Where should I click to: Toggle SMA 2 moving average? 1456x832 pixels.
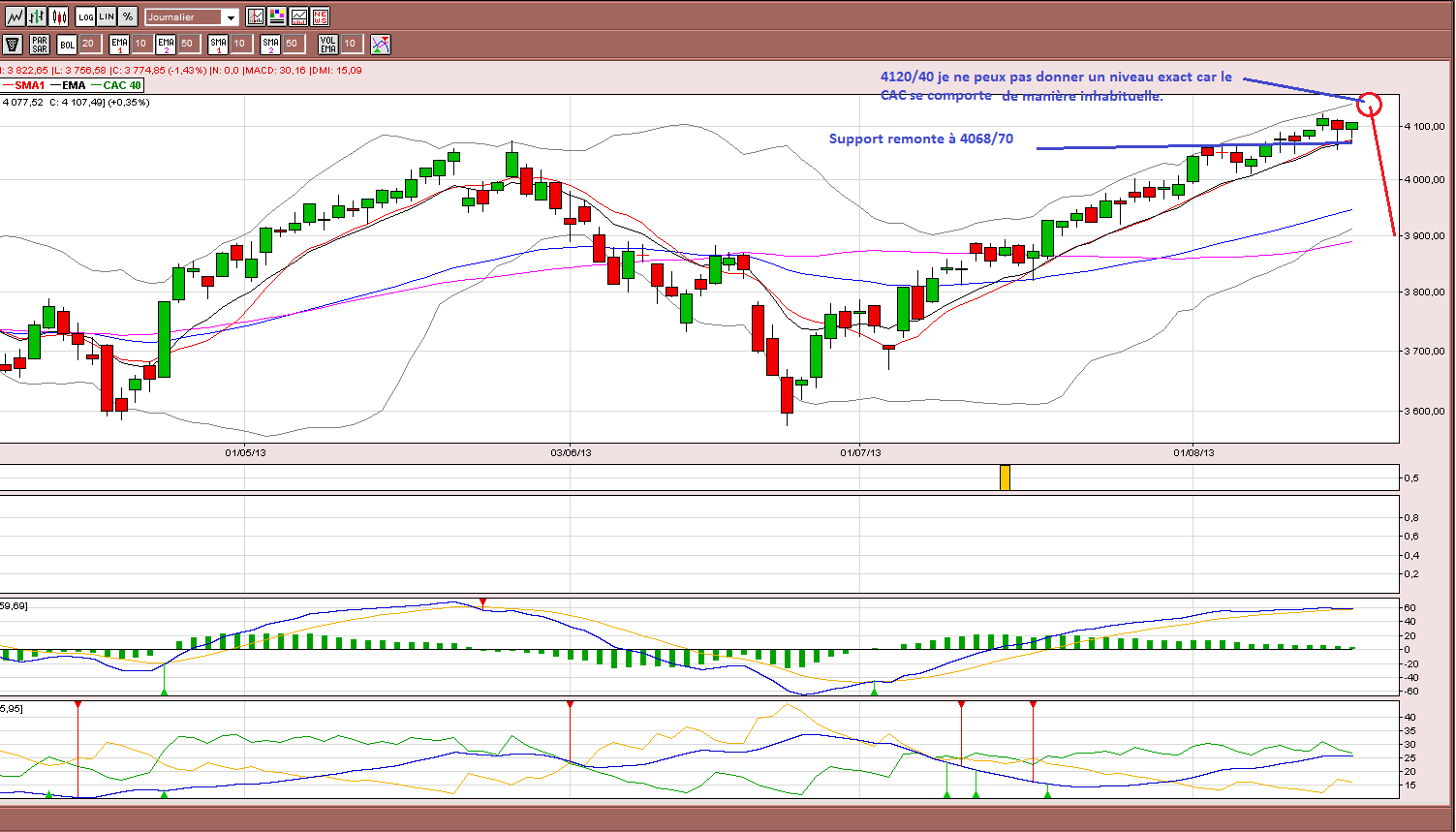pyautogui.click(x=270, y=44)
